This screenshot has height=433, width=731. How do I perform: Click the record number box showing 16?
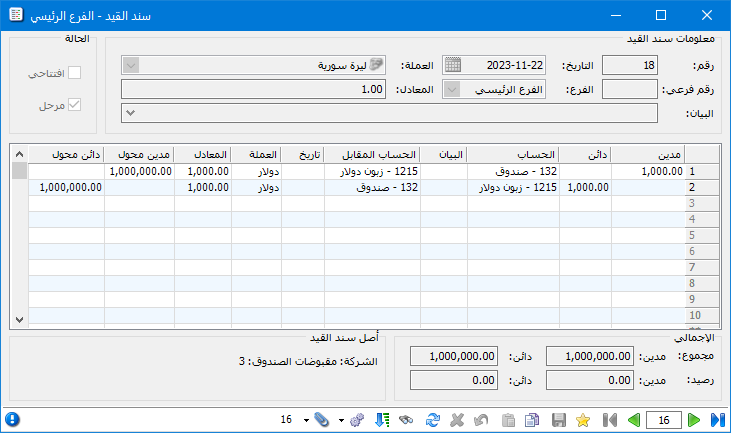pos(664,420)
